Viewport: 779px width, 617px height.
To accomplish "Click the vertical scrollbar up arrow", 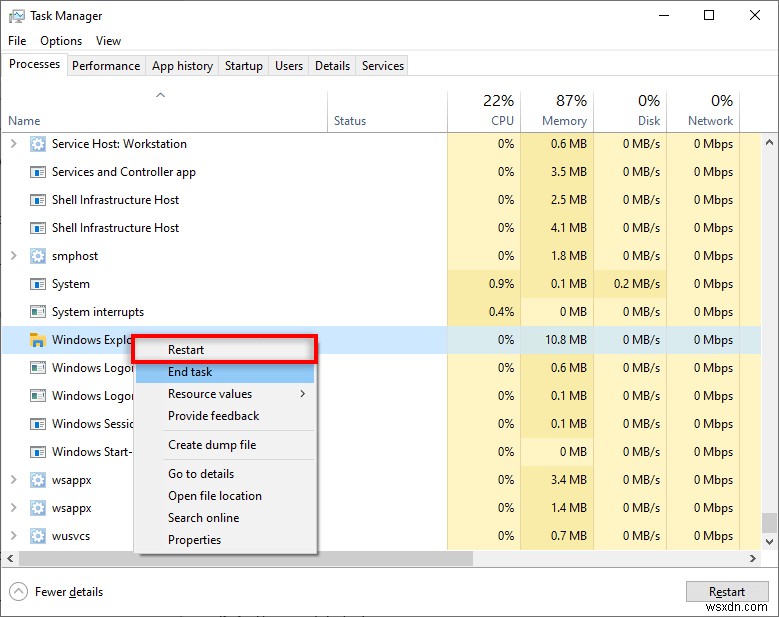I will tap(770, 142).
